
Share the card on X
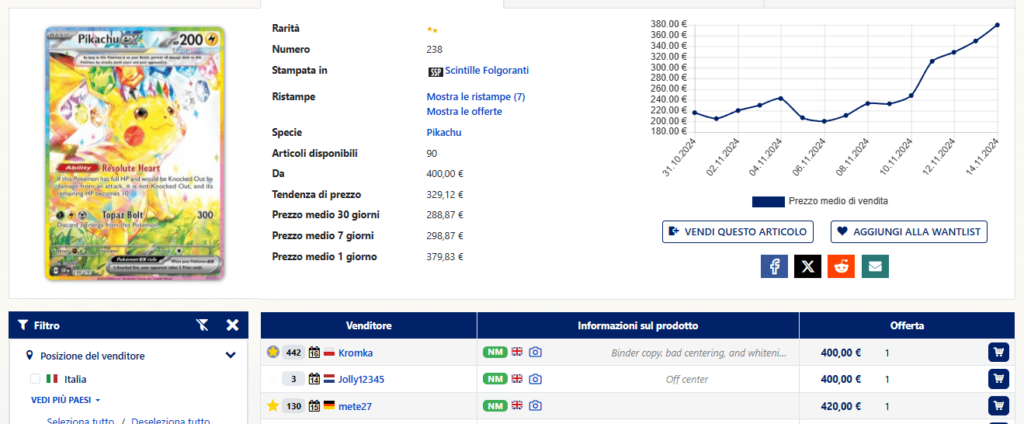pos(807,266)
